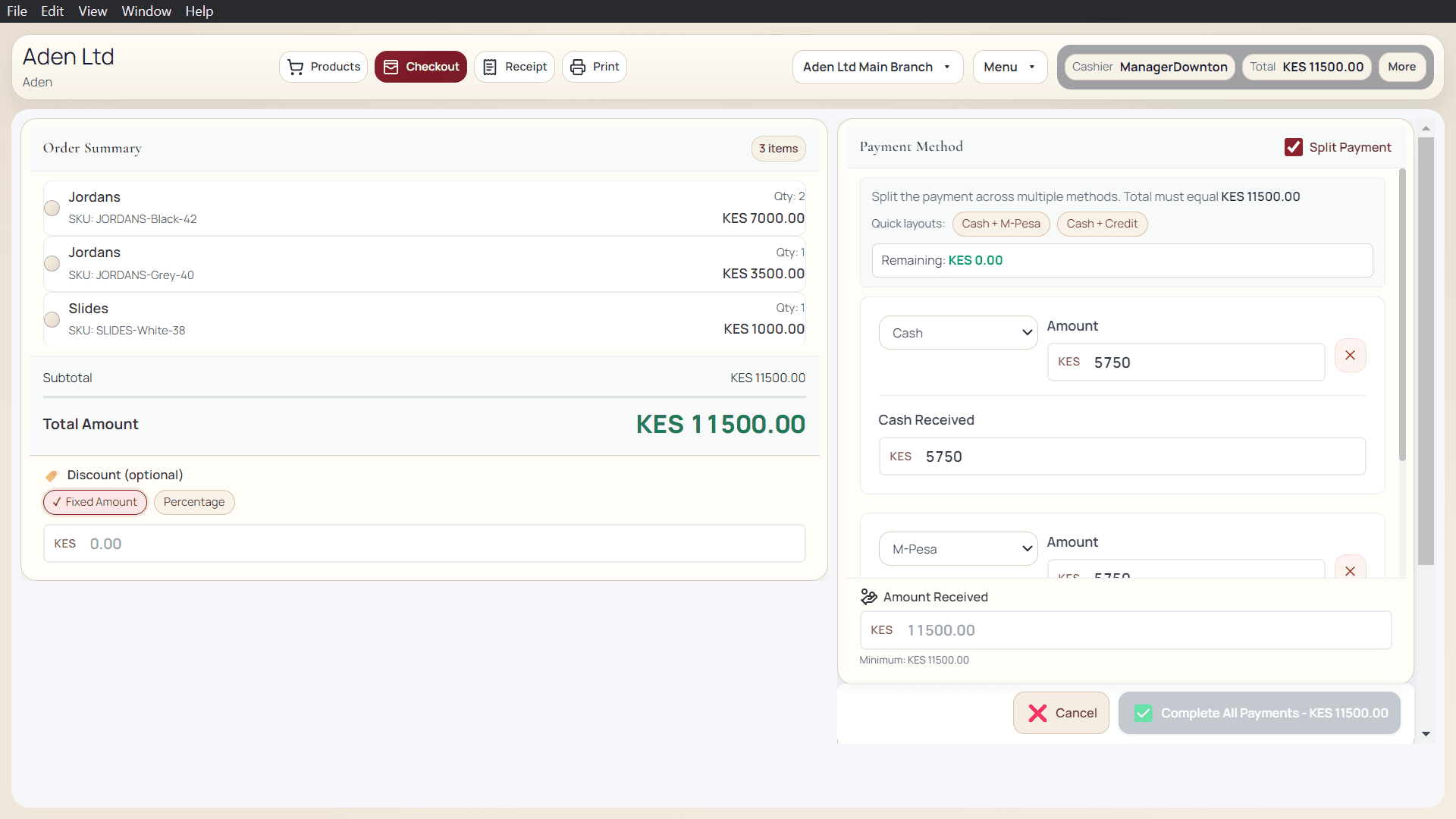1456x819 pixels.
Task: Click the scroll up arrow on right edge
Action: [x=1426, y=129]
